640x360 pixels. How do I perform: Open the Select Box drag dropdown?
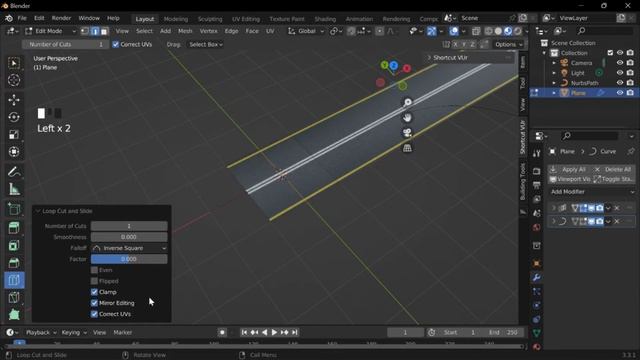pyautogui.click(x=206, y=44)
